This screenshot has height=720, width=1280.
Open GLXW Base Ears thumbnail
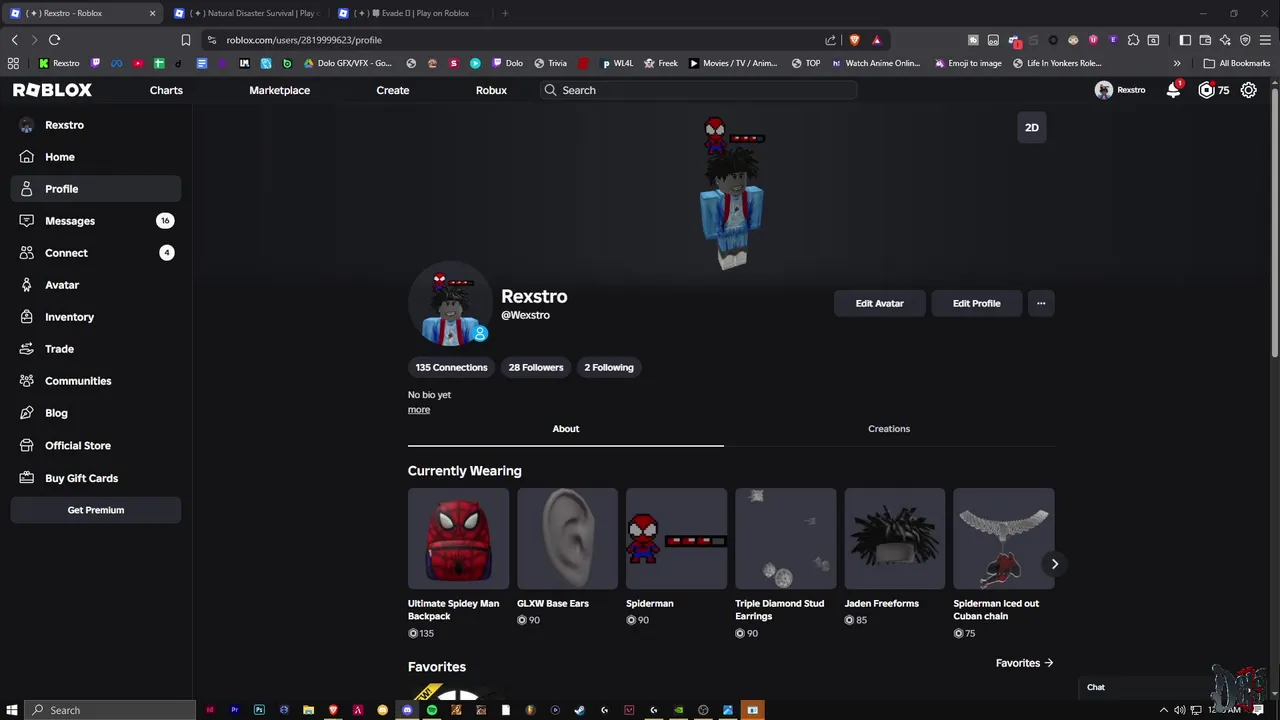click(x=567, y=538)
